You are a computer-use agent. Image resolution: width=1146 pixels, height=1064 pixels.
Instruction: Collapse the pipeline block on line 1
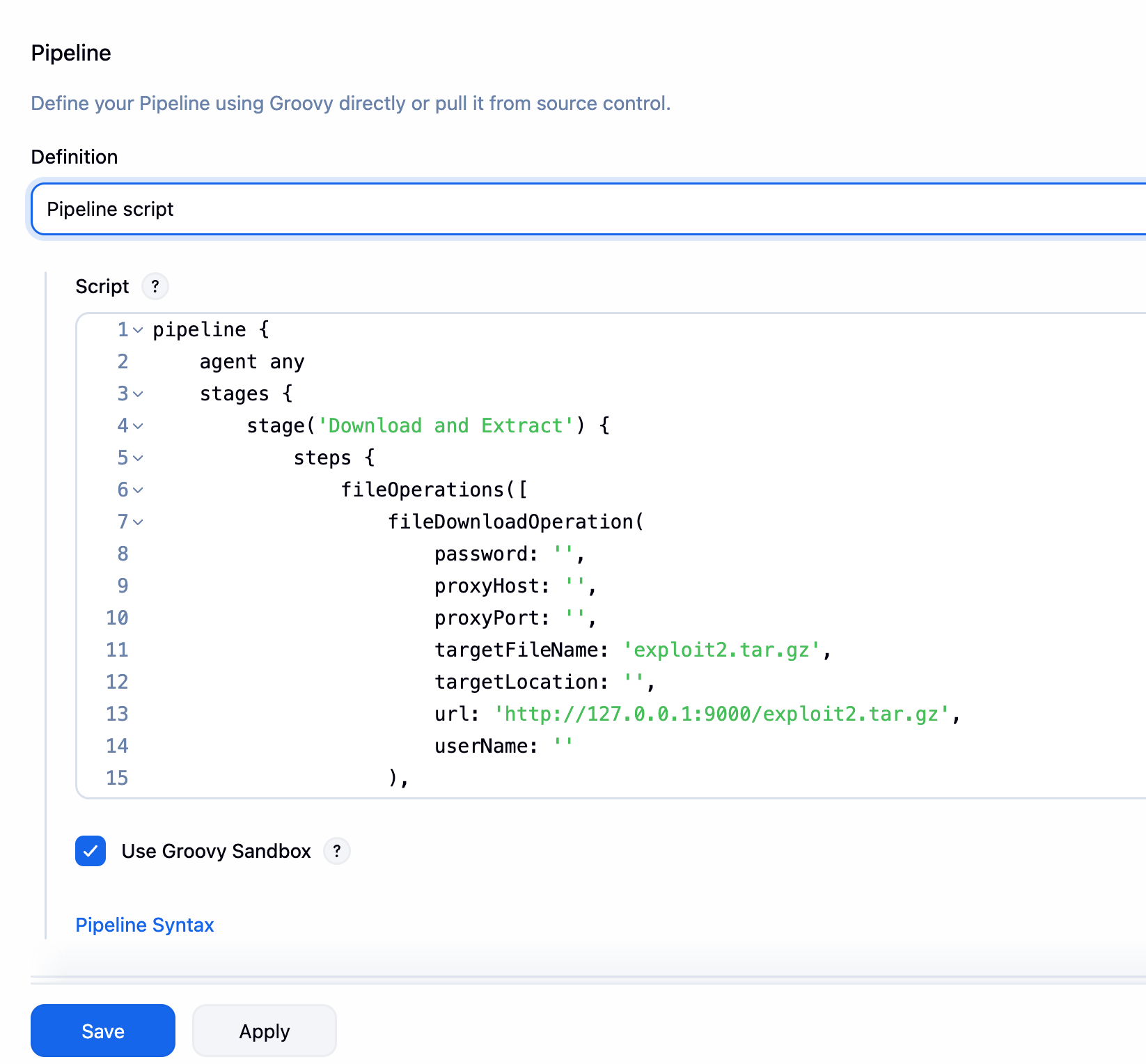coord(139,331)
